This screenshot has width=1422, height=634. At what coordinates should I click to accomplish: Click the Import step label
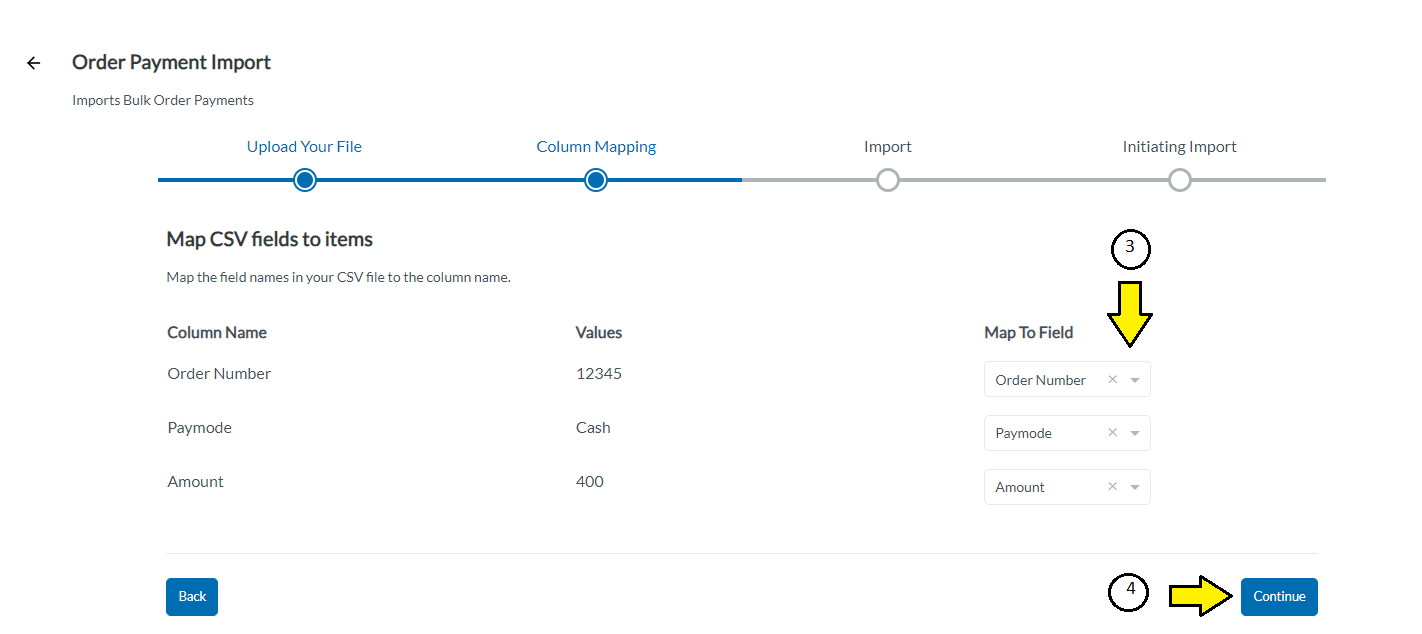[x=888, y=146]
